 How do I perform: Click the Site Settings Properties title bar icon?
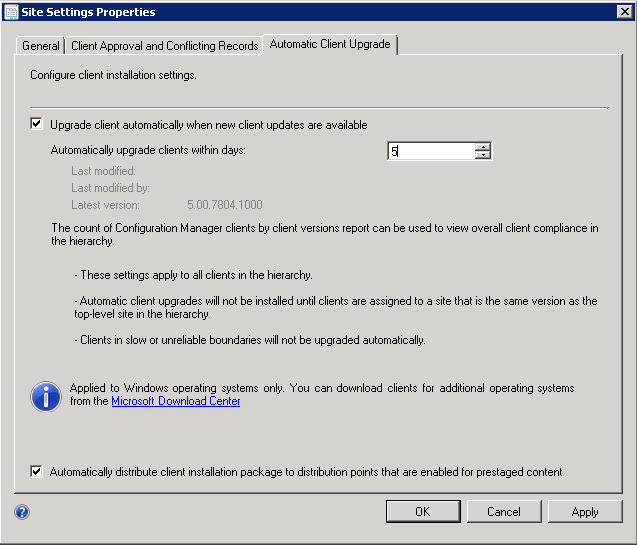click(11, 12)
